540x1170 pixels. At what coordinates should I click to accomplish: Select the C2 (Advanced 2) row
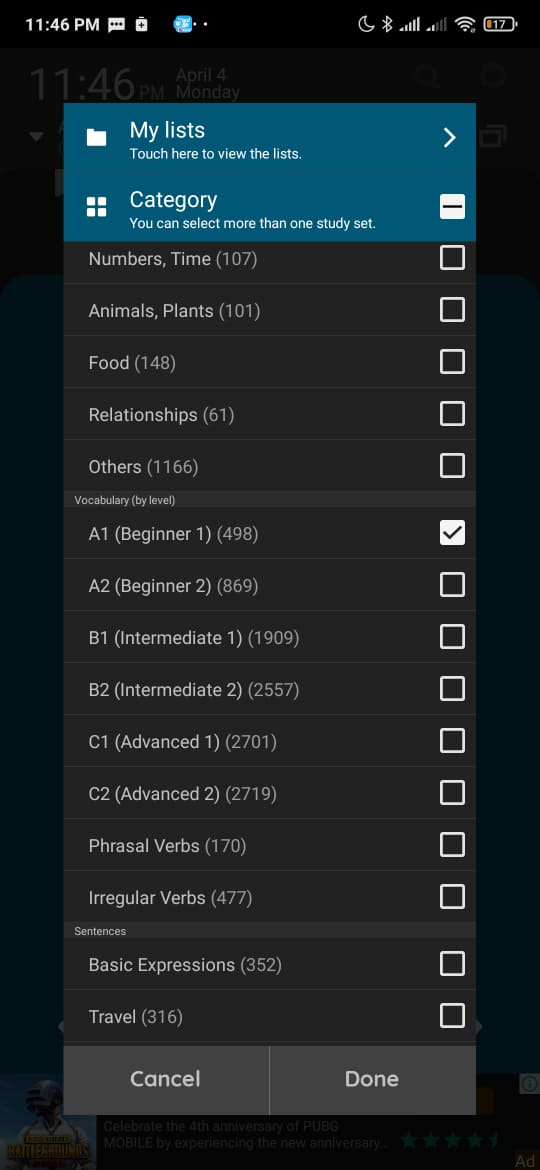click(269, 793)
